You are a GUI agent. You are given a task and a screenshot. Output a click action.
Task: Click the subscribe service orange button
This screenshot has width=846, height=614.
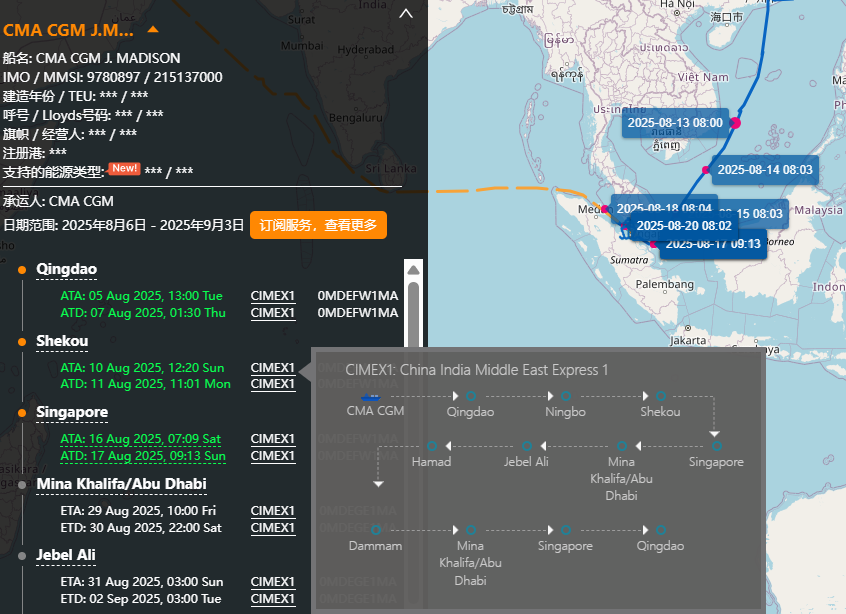point(318,225)
